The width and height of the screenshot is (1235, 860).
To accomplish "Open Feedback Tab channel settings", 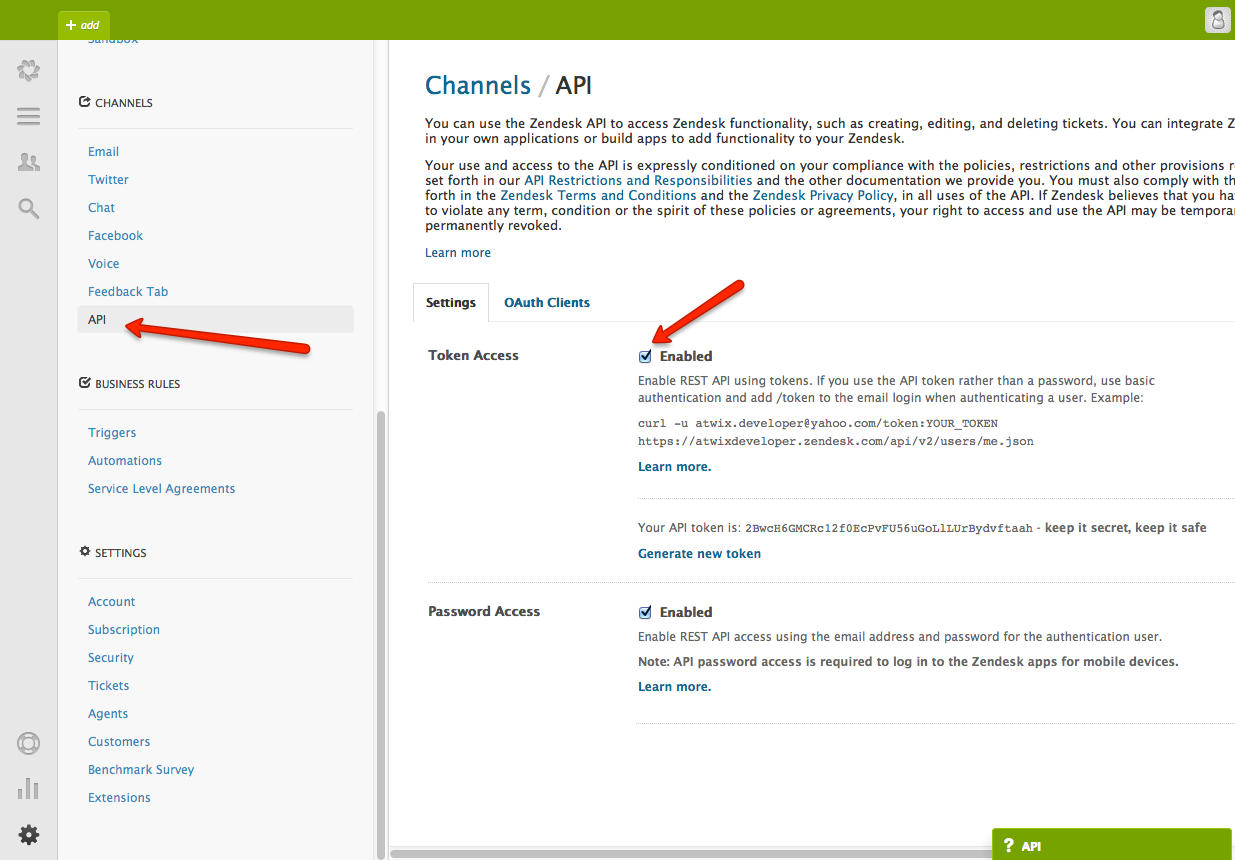I will [x=128, y=292].
